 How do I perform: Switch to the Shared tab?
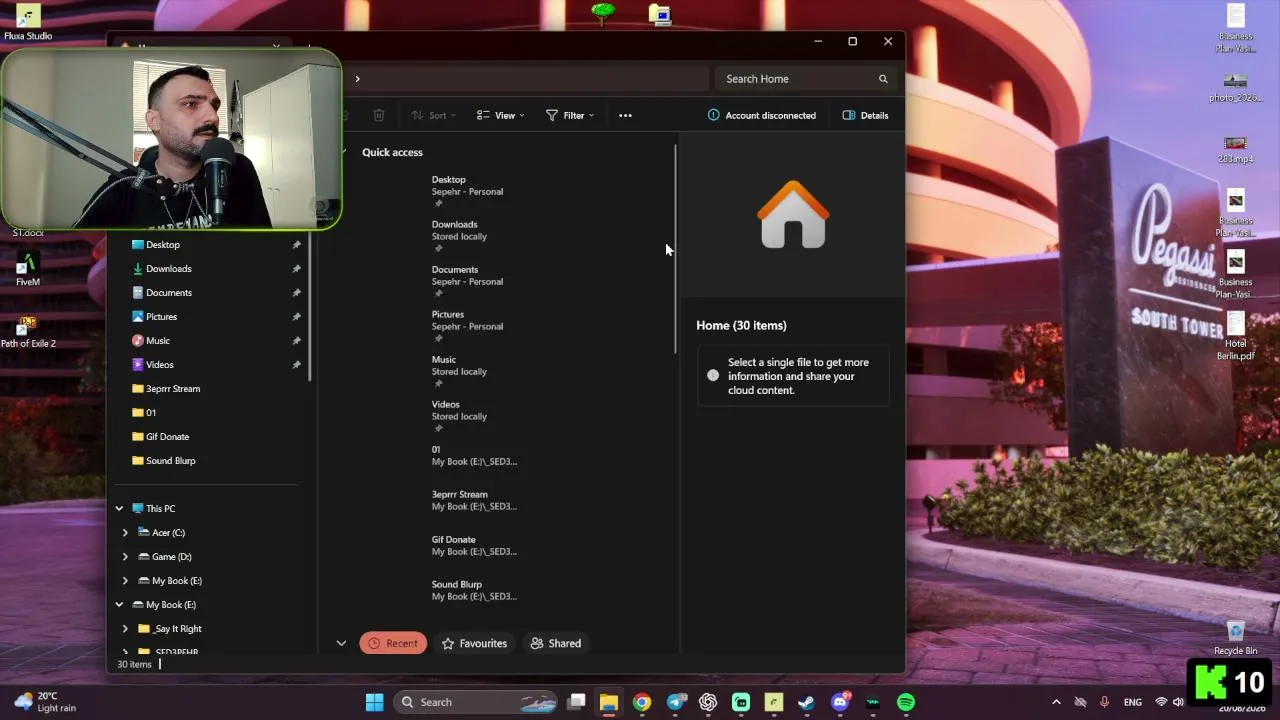(556, 643)
